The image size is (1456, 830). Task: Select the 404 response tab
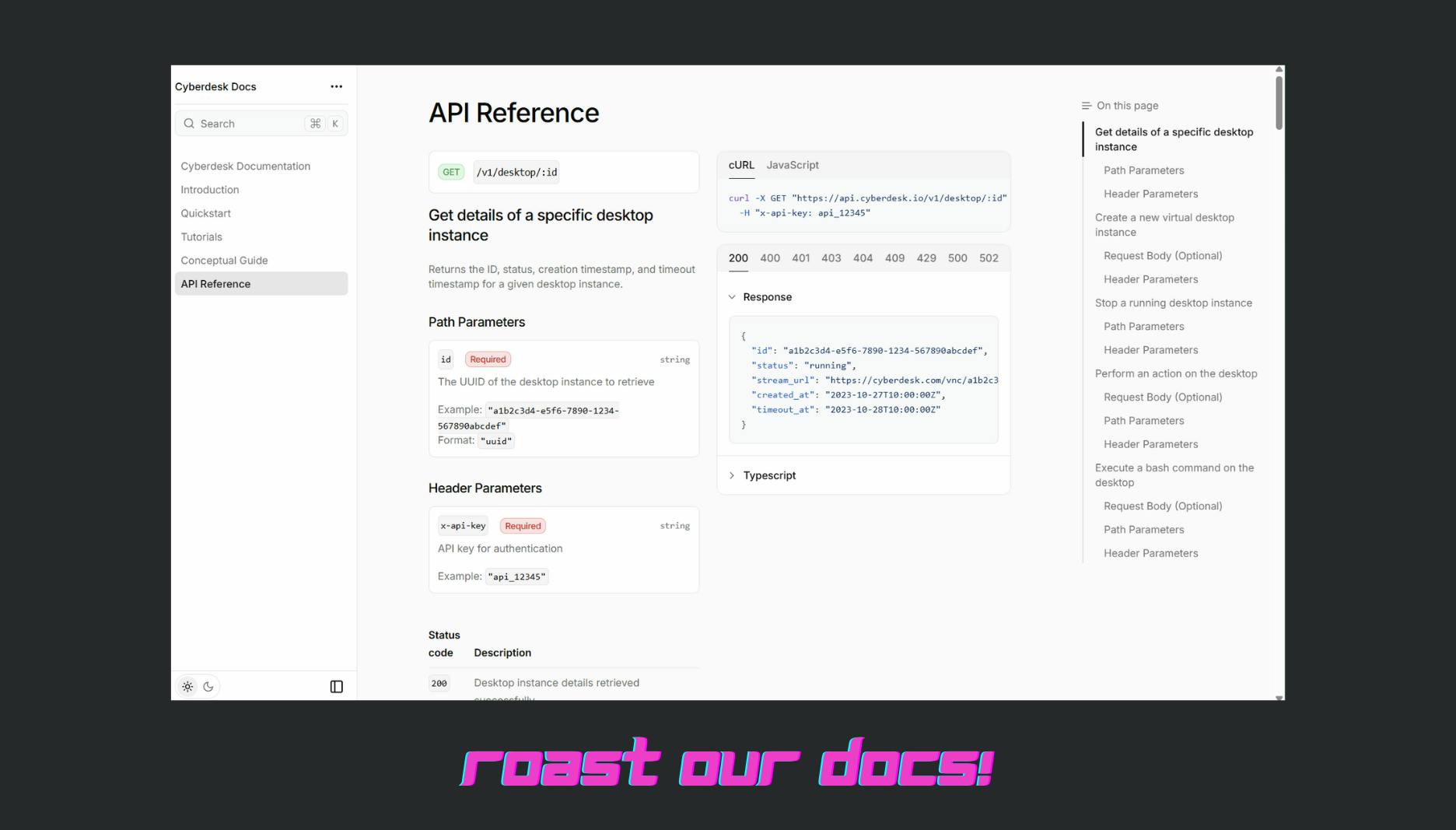click(x=863, y=258)
